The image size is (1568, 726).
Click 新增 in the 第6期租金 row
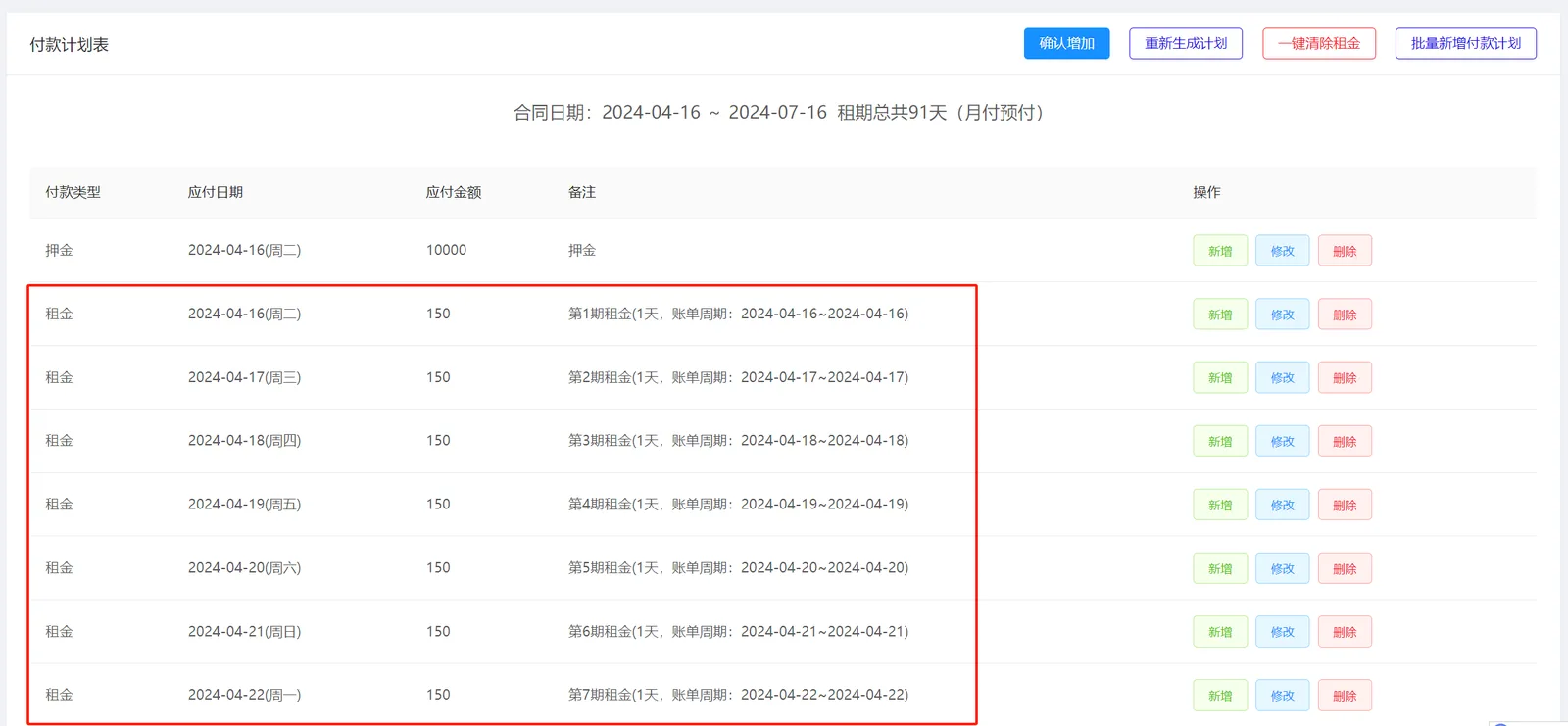1220,632
